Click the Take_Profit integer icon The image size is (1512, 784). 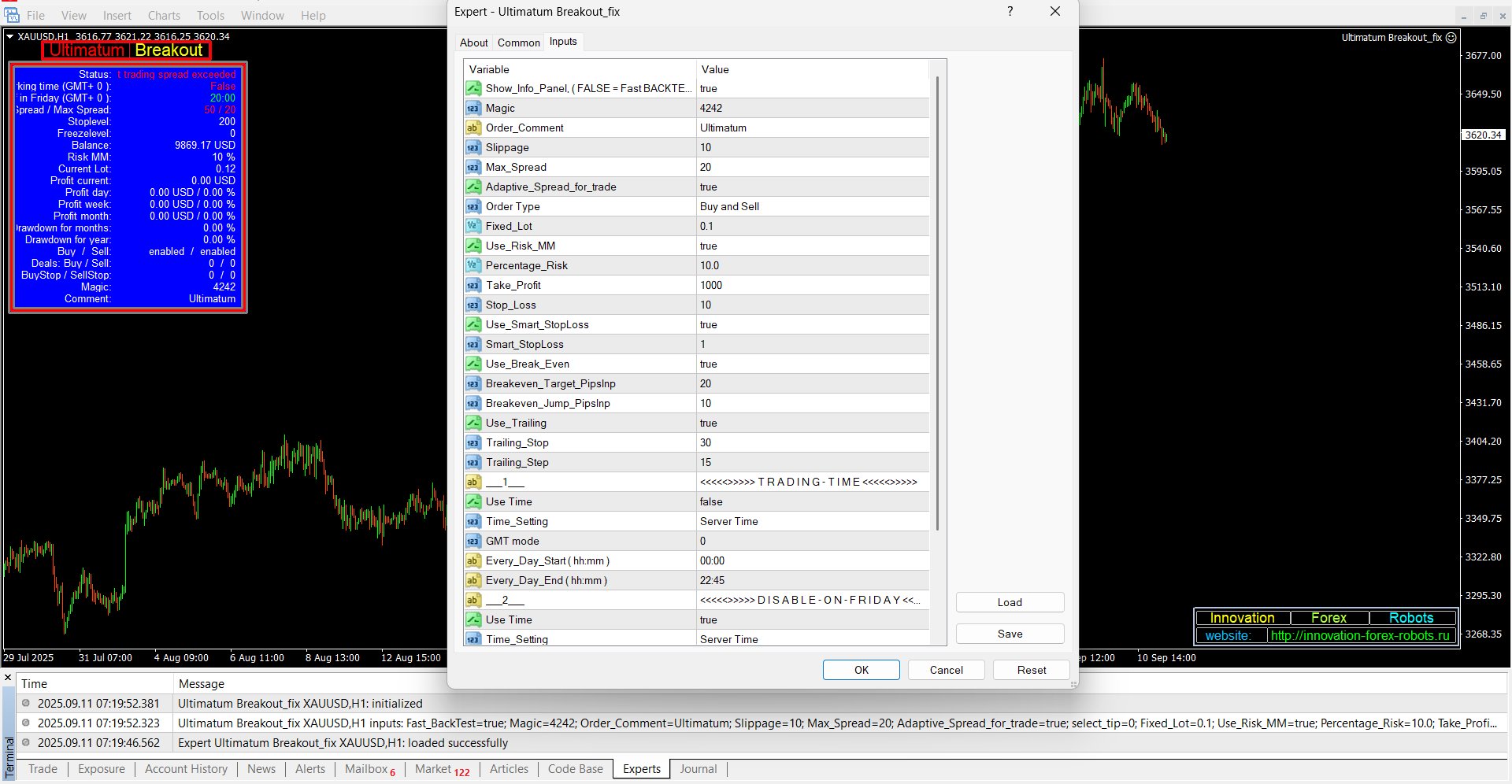coord(472,285)
